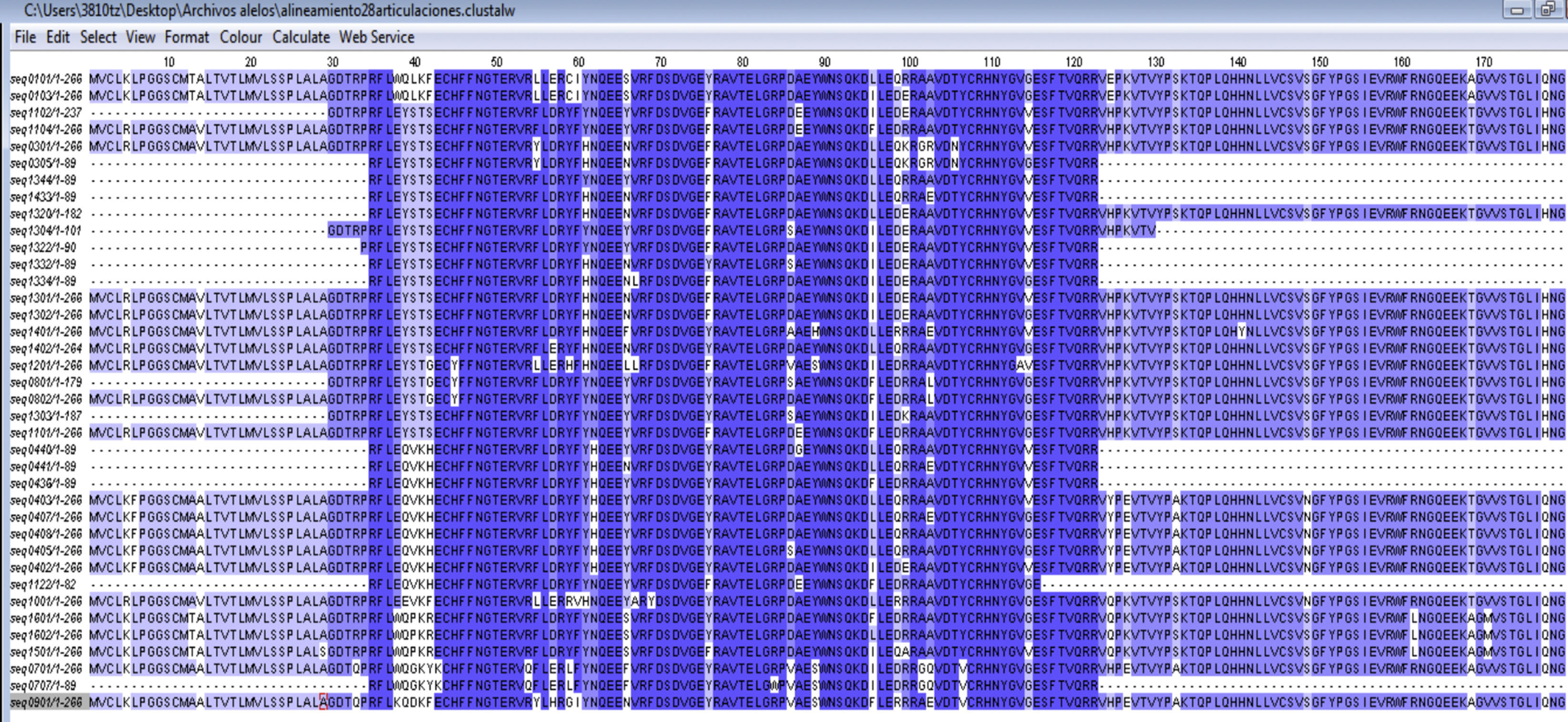Screen dimensions: 1568x722
Task: Open the Format menu
Action: tap(186, 37)
